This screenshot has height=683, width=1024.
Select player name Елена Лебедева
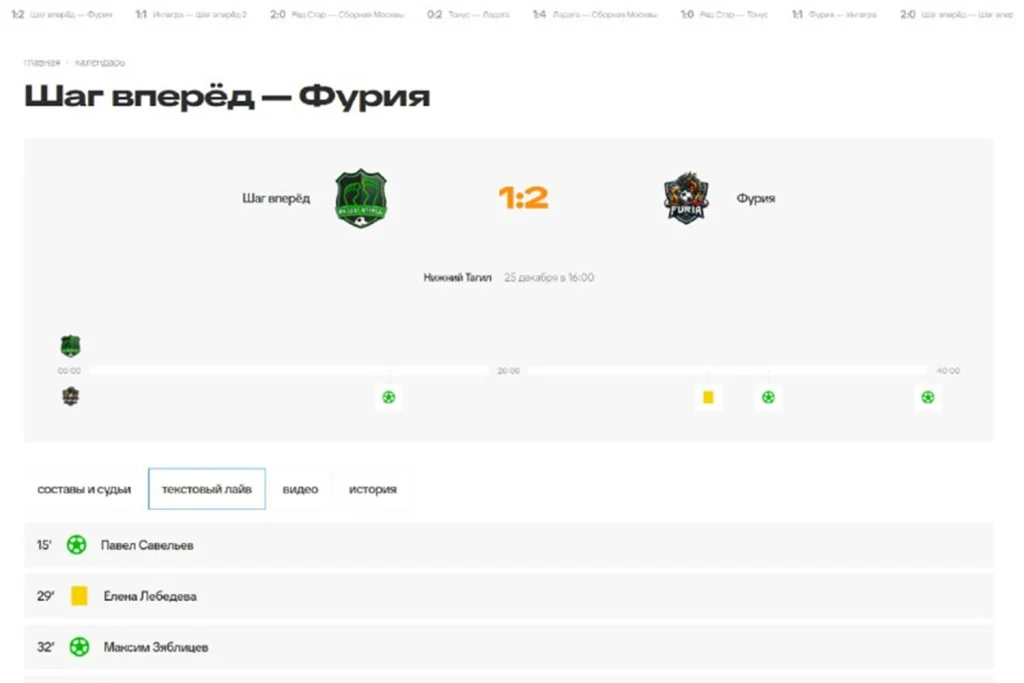point(150,596)
